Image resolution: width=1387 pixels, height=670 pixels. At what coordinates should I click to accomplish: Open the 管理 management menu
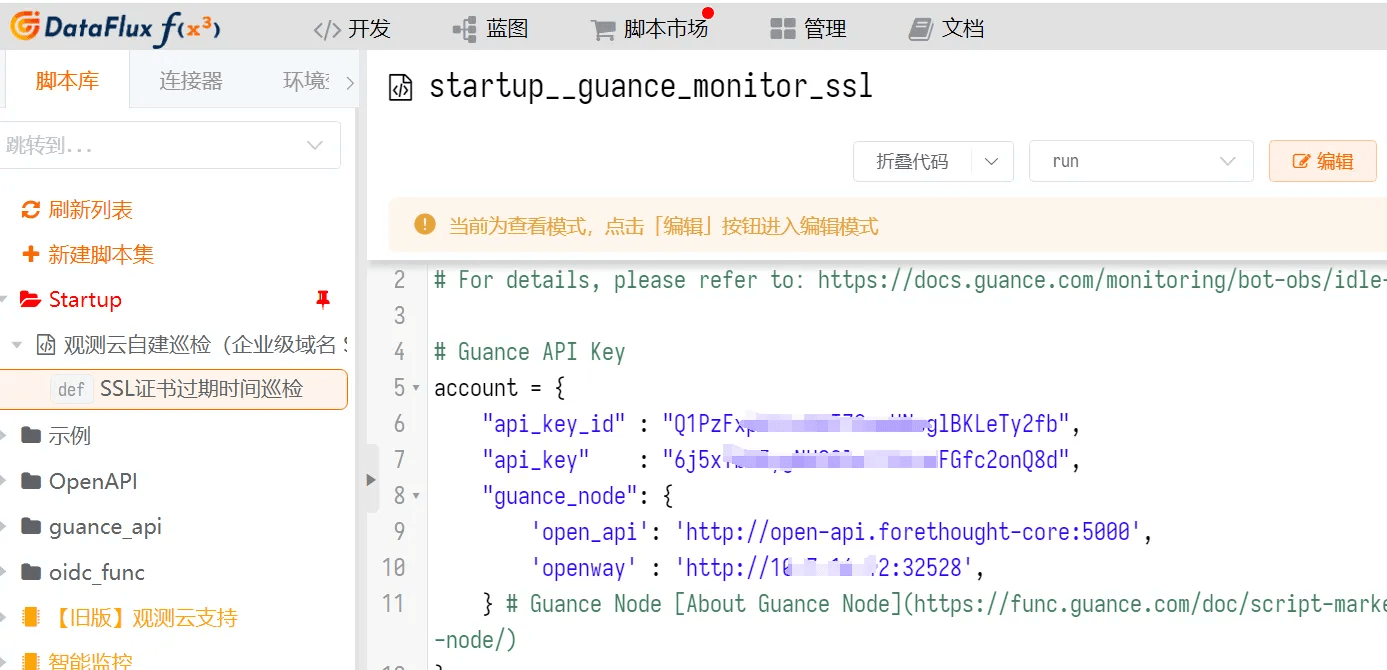(808, 29)
